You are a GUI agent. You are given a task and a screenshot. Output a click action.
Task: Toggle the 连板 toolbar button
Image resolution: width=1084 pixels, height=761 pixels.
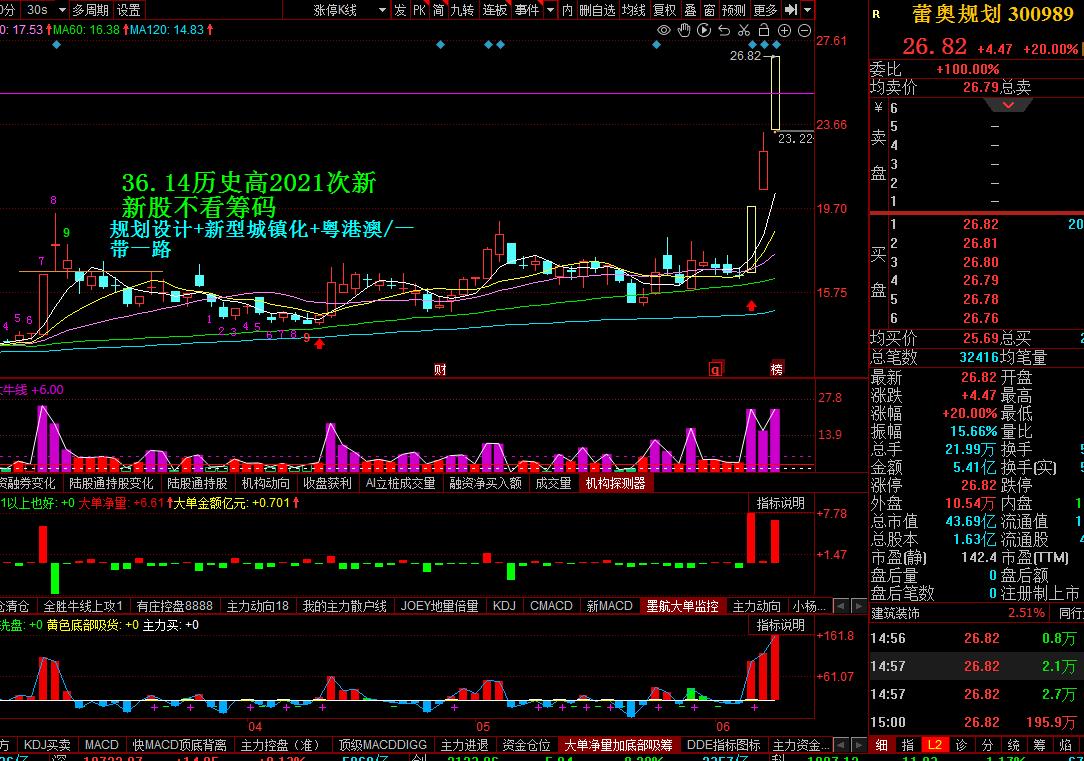click(x=494, y=10)
